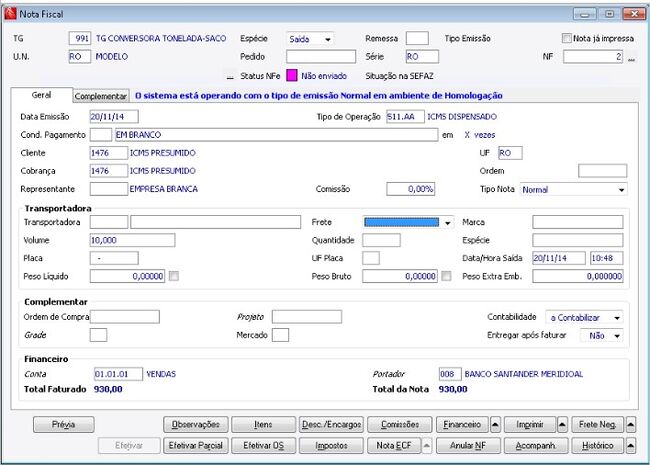The height and width of the screenshot is (465, 650).
Task: Select the Geral tab
Action: point(41,95)
